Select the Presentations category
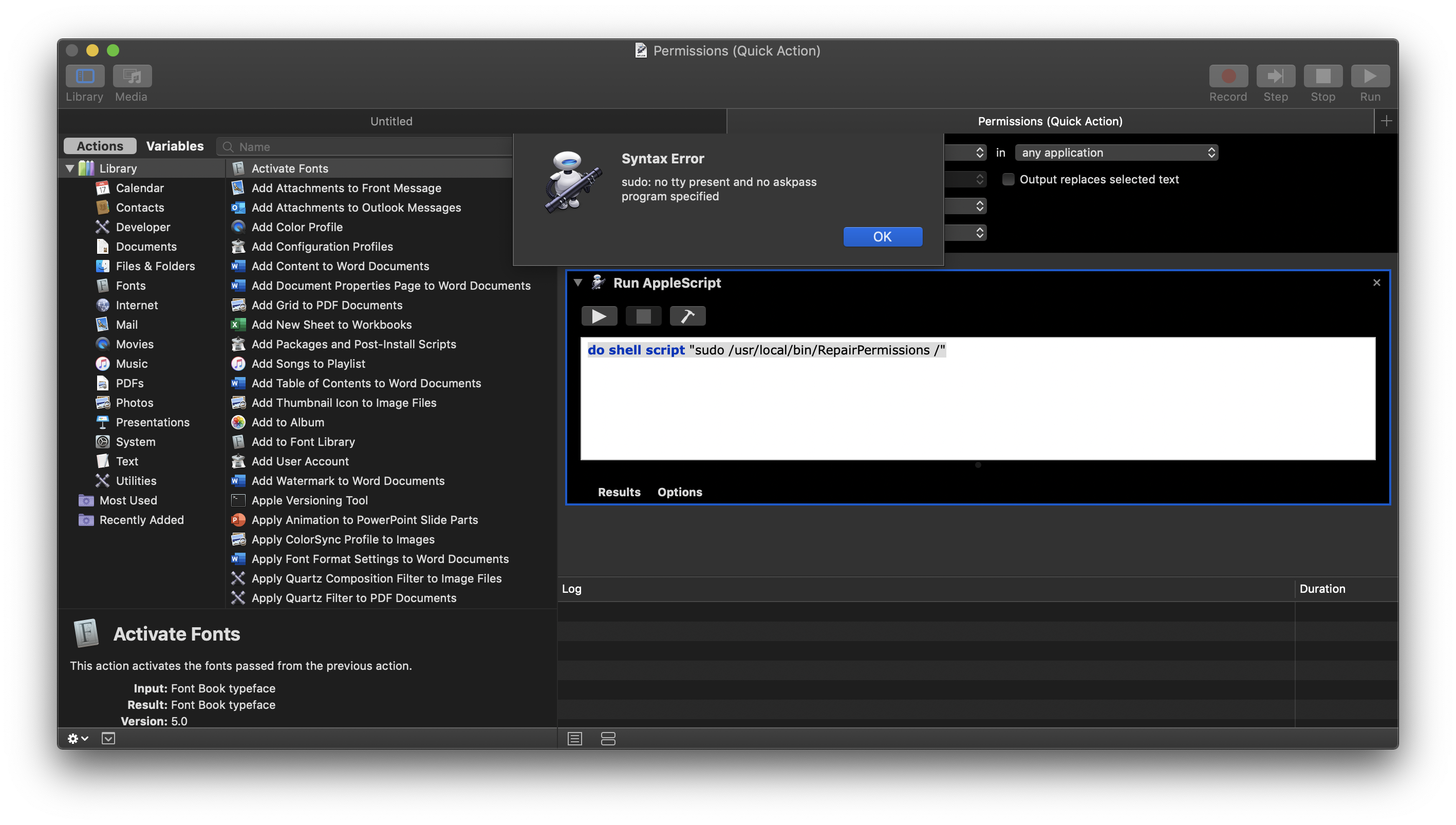The width and height of the screenshot is (1456, 825). tap(153, 422)
